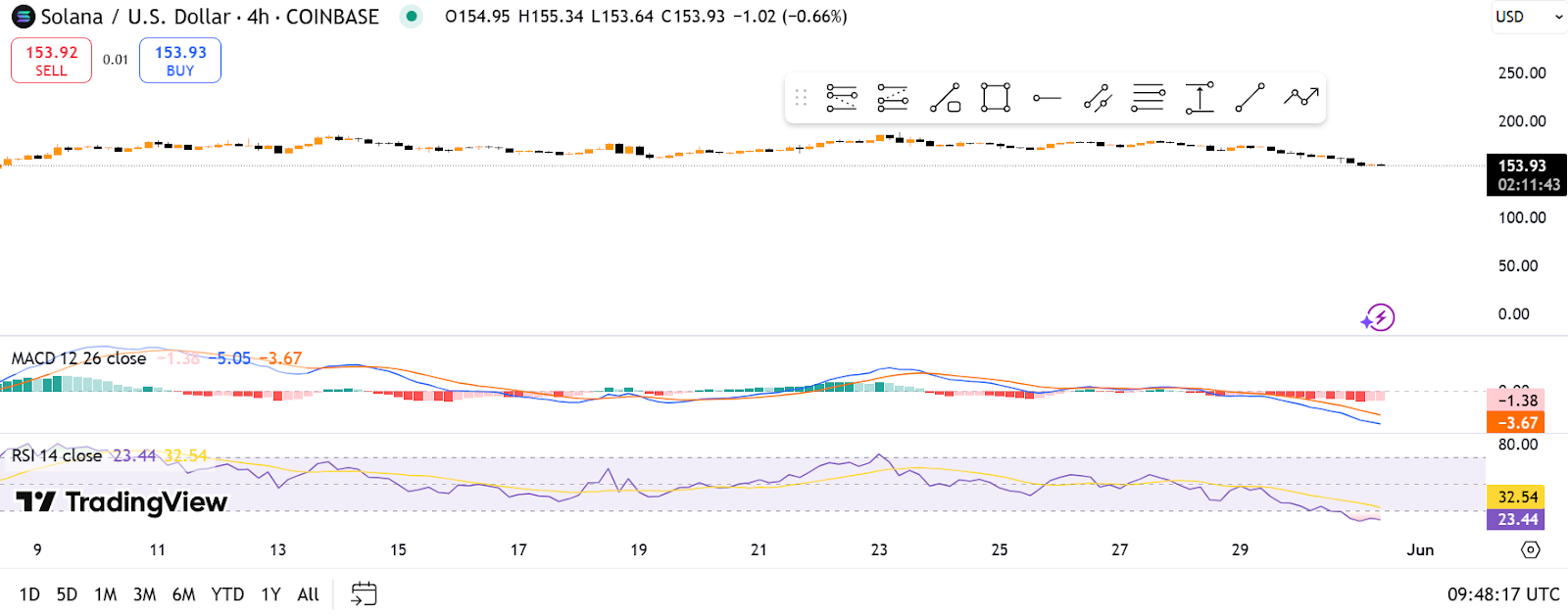Select the YTD time range

[x=227, y=594]
